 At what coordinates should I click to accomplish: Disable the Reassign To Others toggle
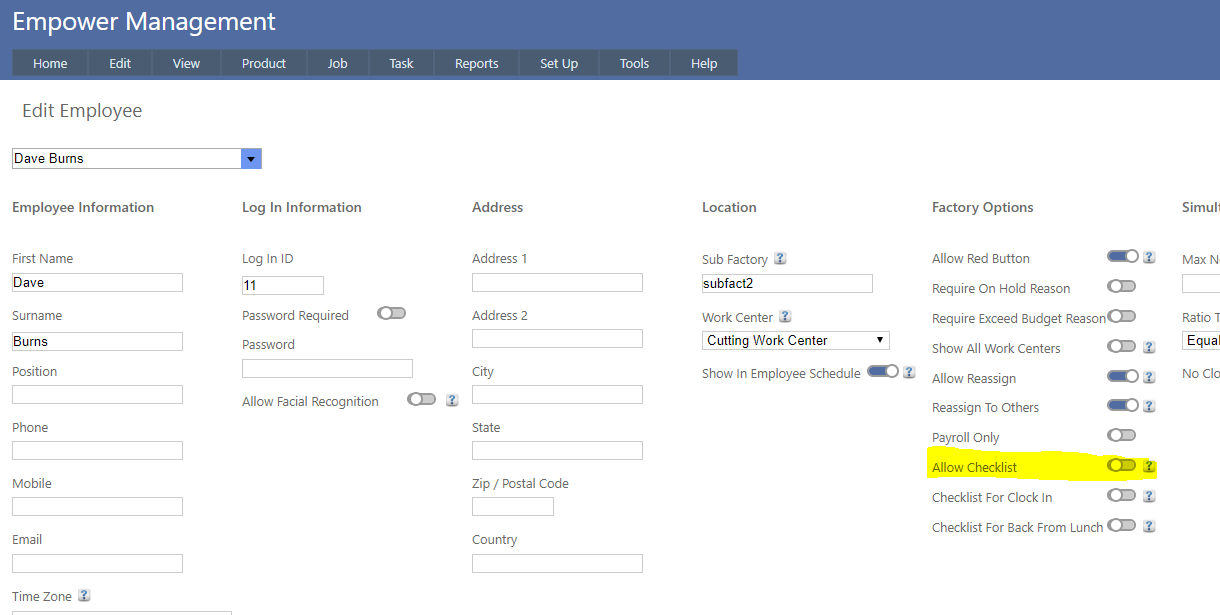coord(1122,406)
